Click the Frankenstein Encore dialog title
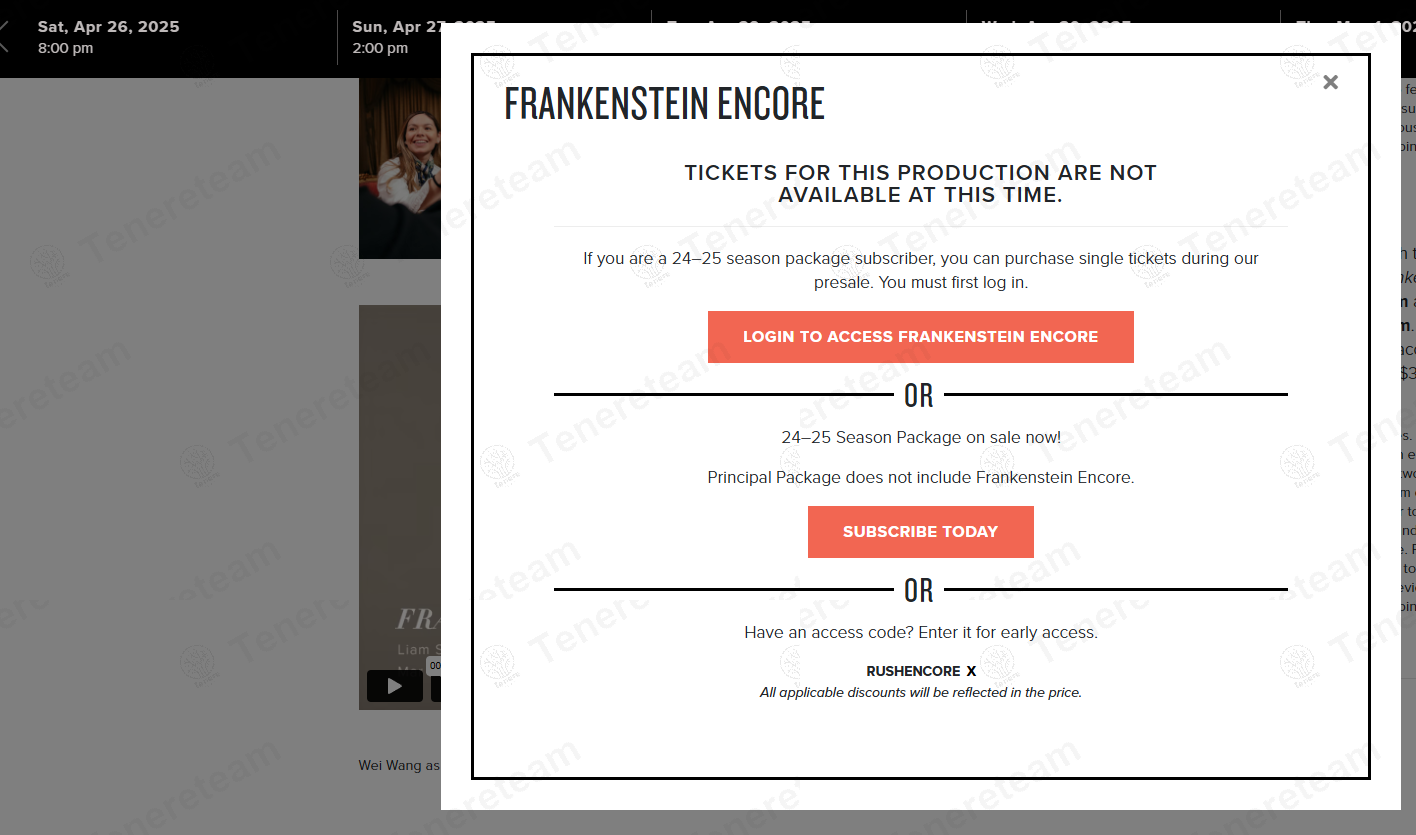Viewport: 1416px width, 835px height. tap(664, 104)
